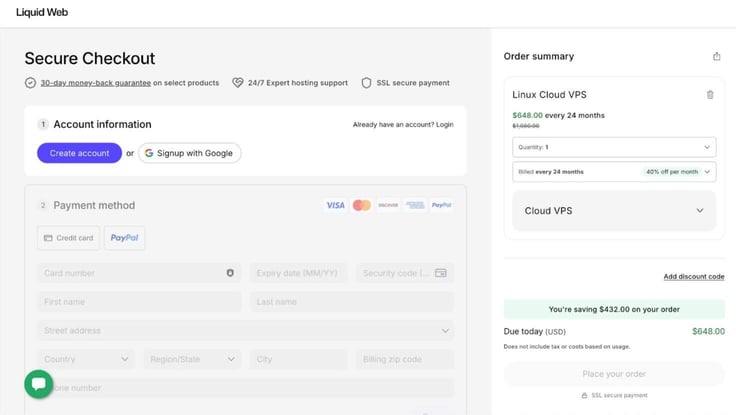The image size is (736, 415).
Task: Click Signup with Google button
Action: (x=190, y=153)
